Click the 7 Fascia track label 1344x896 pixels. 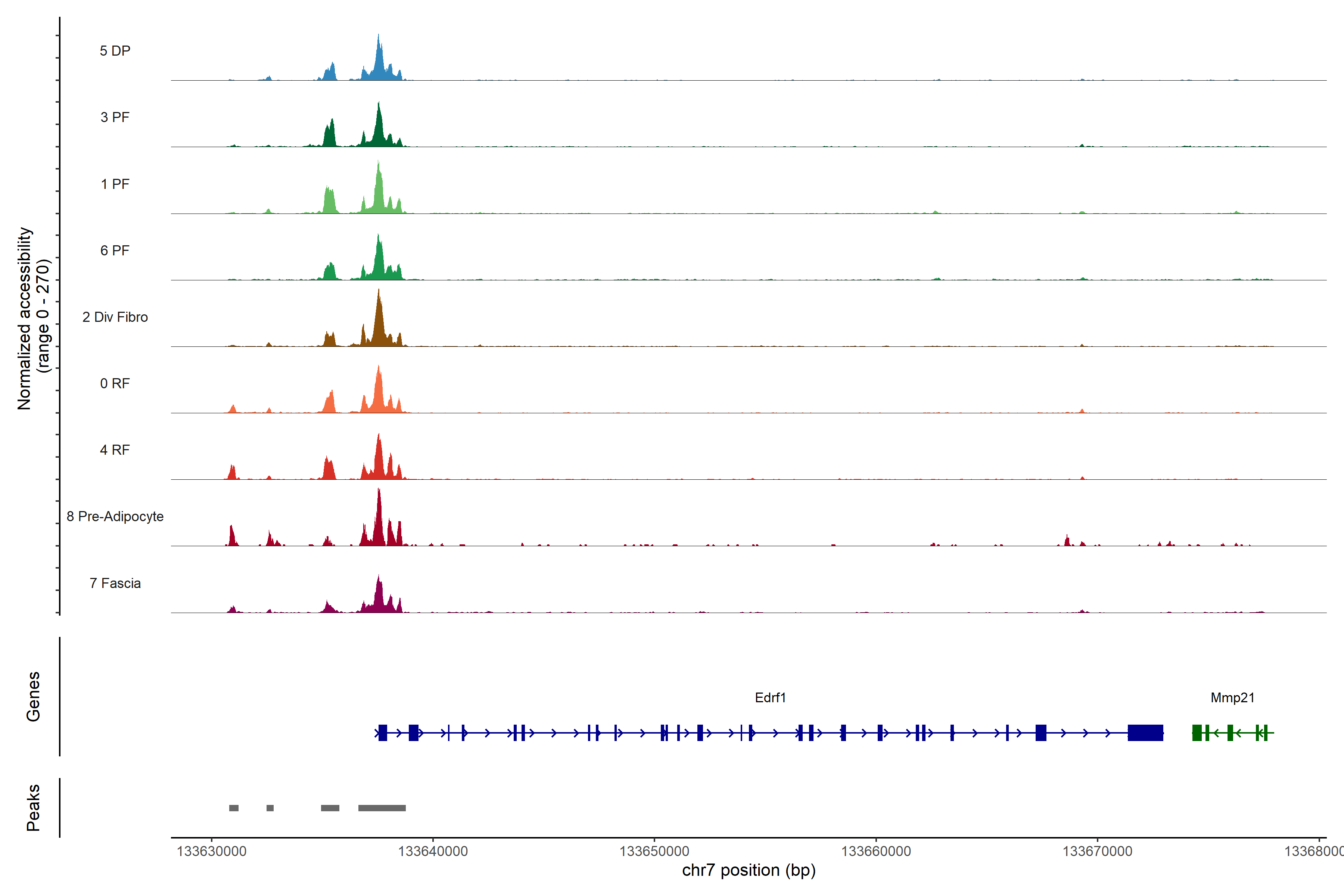(115, 584)
